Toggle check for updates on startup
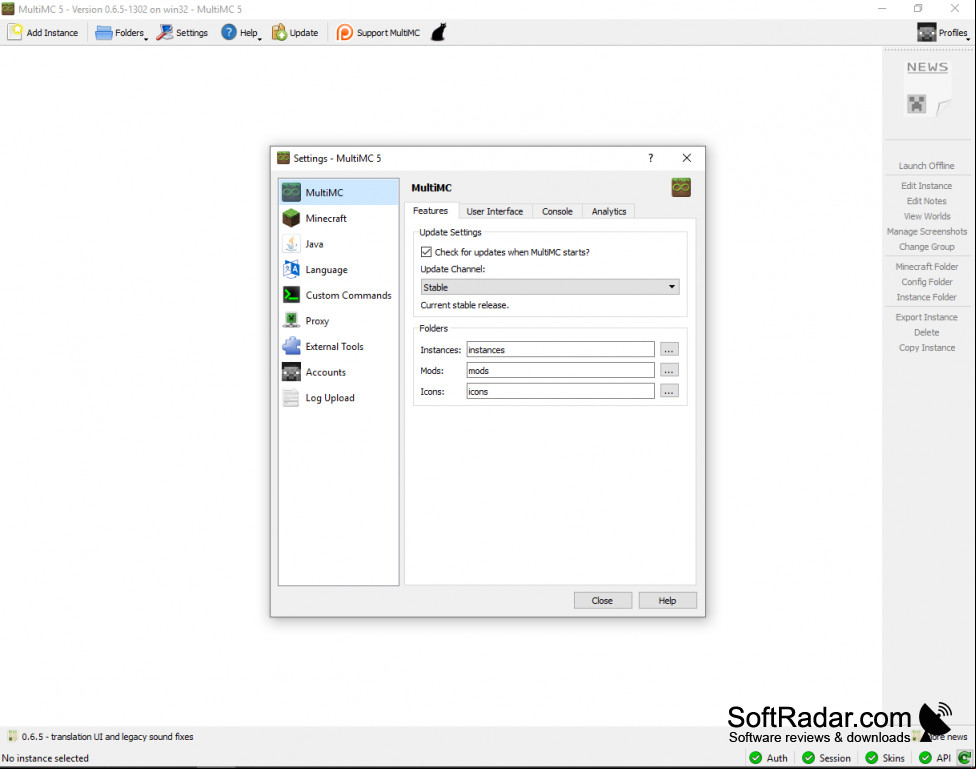976x769 pixels. tap(426, 252)
